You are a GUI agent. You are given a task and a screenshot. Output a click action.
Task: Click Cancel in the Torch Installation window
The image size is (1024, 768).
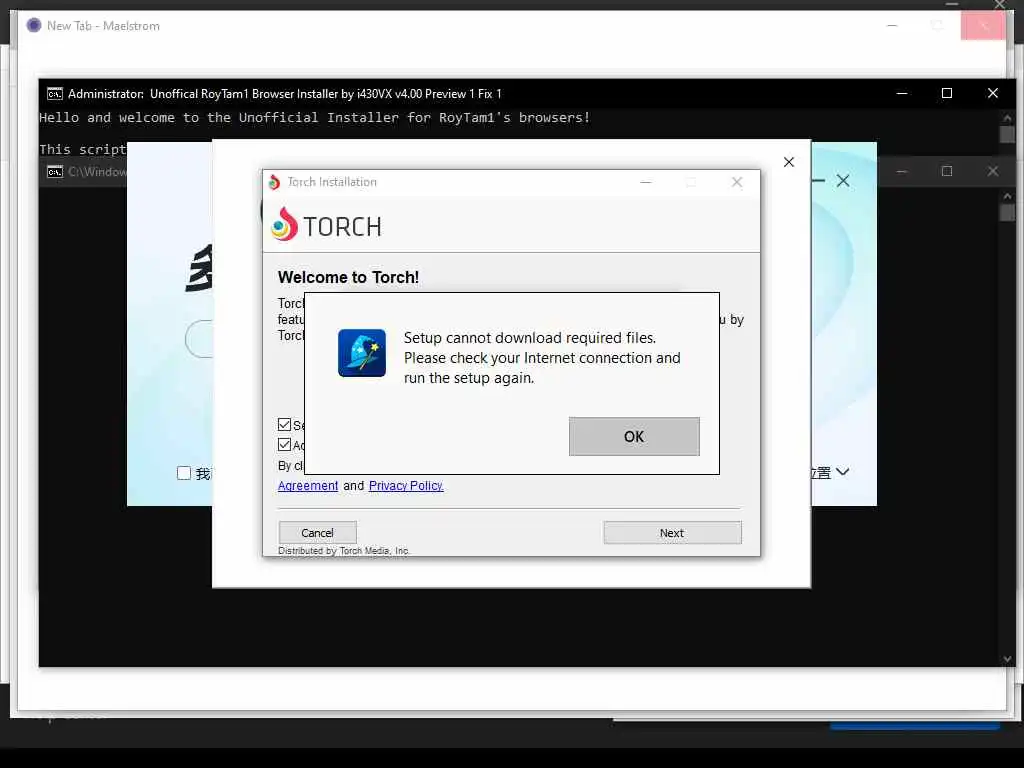[x=317, y=533]
